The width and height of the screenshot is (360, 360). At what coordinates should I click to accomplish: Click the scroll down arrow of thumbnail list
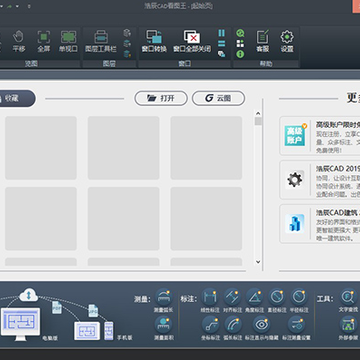pos(258,262)
